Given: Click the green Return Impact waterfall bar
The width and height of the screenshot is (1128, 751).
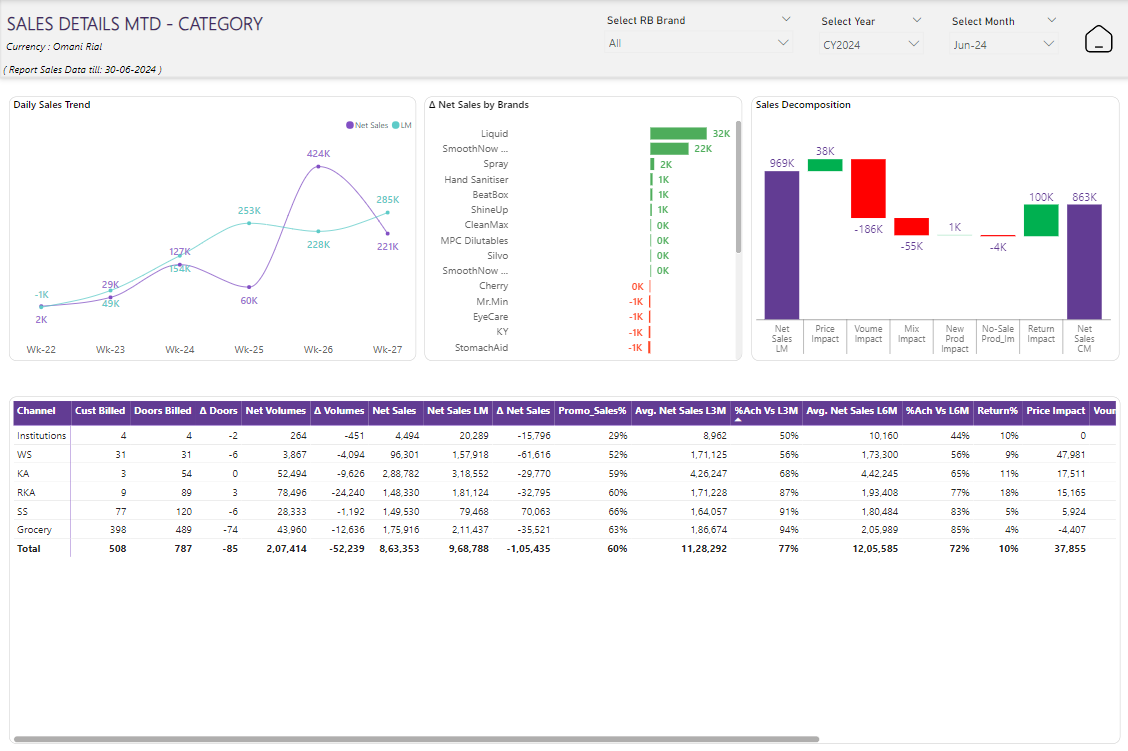Looking at the screenshot, I should click(1040, 220).
